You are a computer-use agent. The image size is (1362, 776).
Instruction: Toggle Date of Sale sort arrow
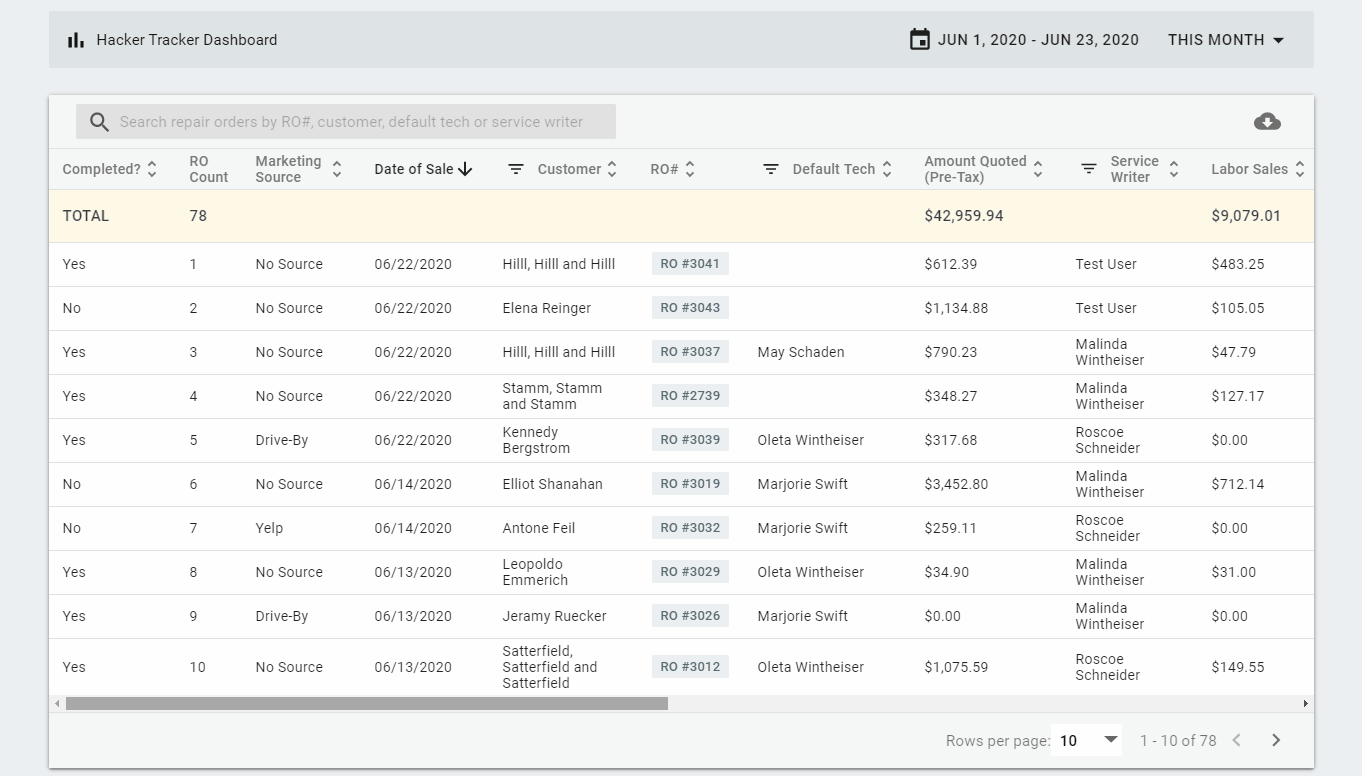(x=465, y=169)
